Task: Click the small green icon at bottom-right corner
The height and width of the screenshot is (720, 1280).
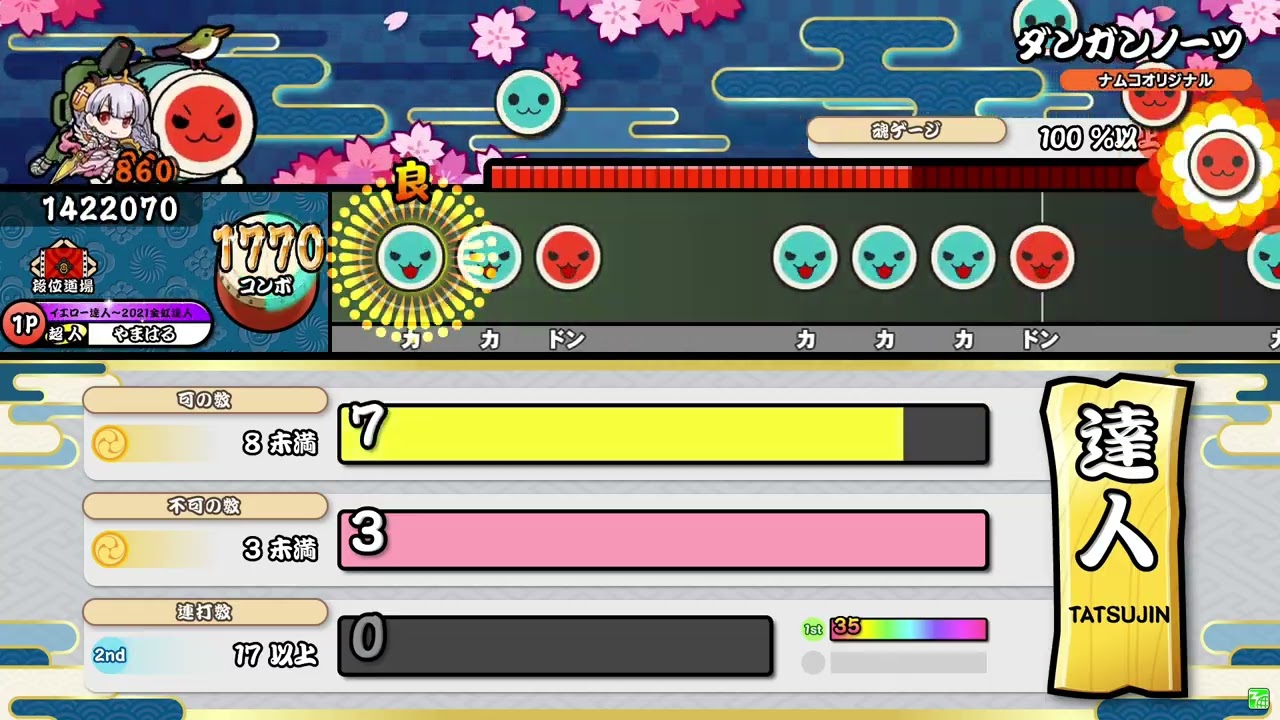Action: 1257,698
